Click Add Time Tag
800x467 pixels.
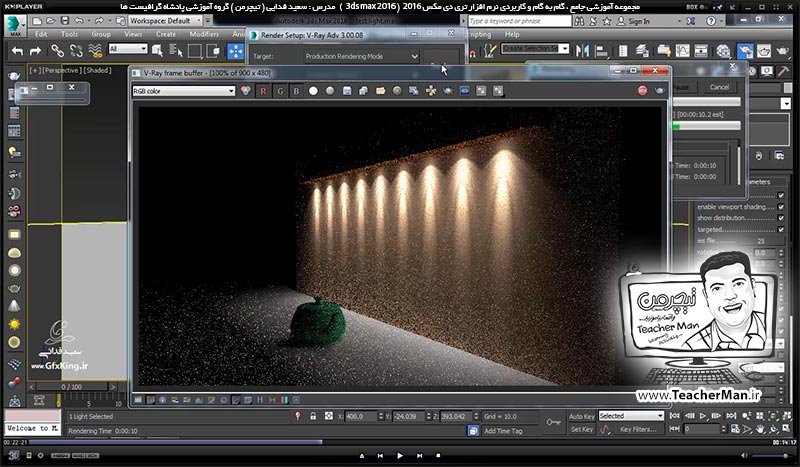click(x=503, y=431)
